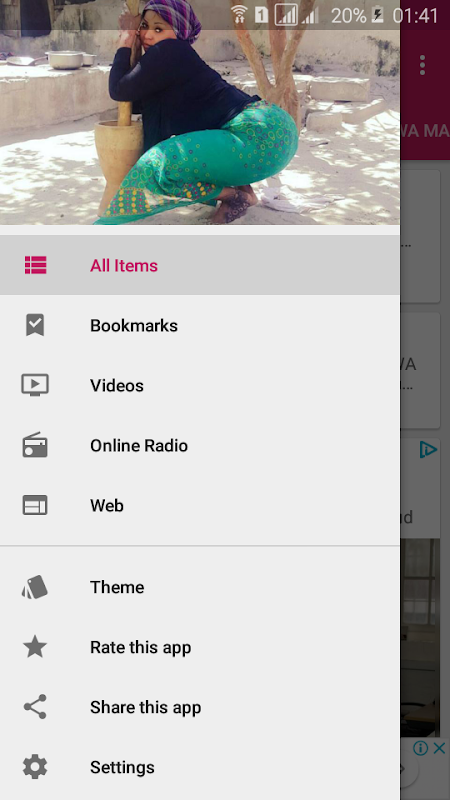Viewport: 450px width, 800px height.
Task: Tap the 20% battery percentage text
Action: click(x=349, y=16)
